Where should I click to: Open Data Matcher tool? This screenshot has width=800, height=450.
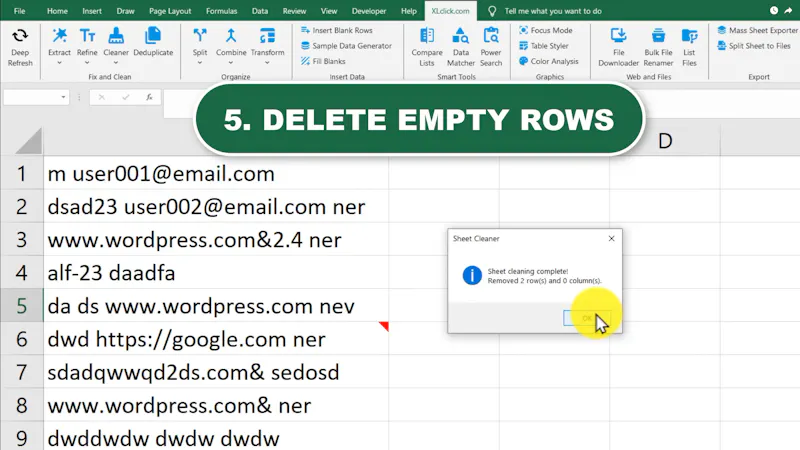461,47
